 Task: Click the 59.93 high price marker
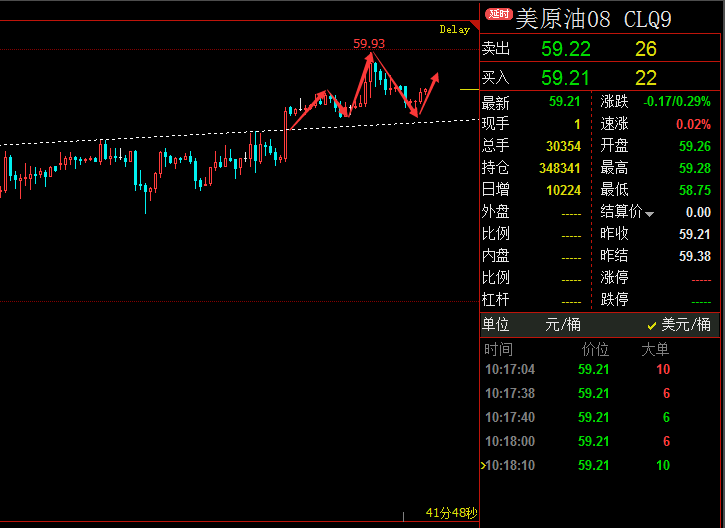coord(369,44)
